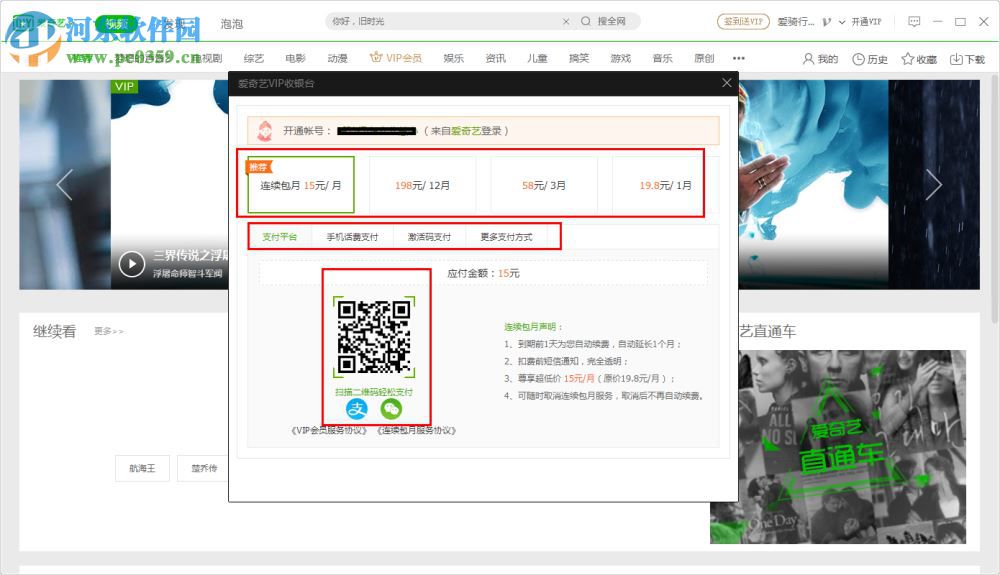Open 我的 profile icon
The height and width of the screenshot is (575, 1000).
point(820,59)
